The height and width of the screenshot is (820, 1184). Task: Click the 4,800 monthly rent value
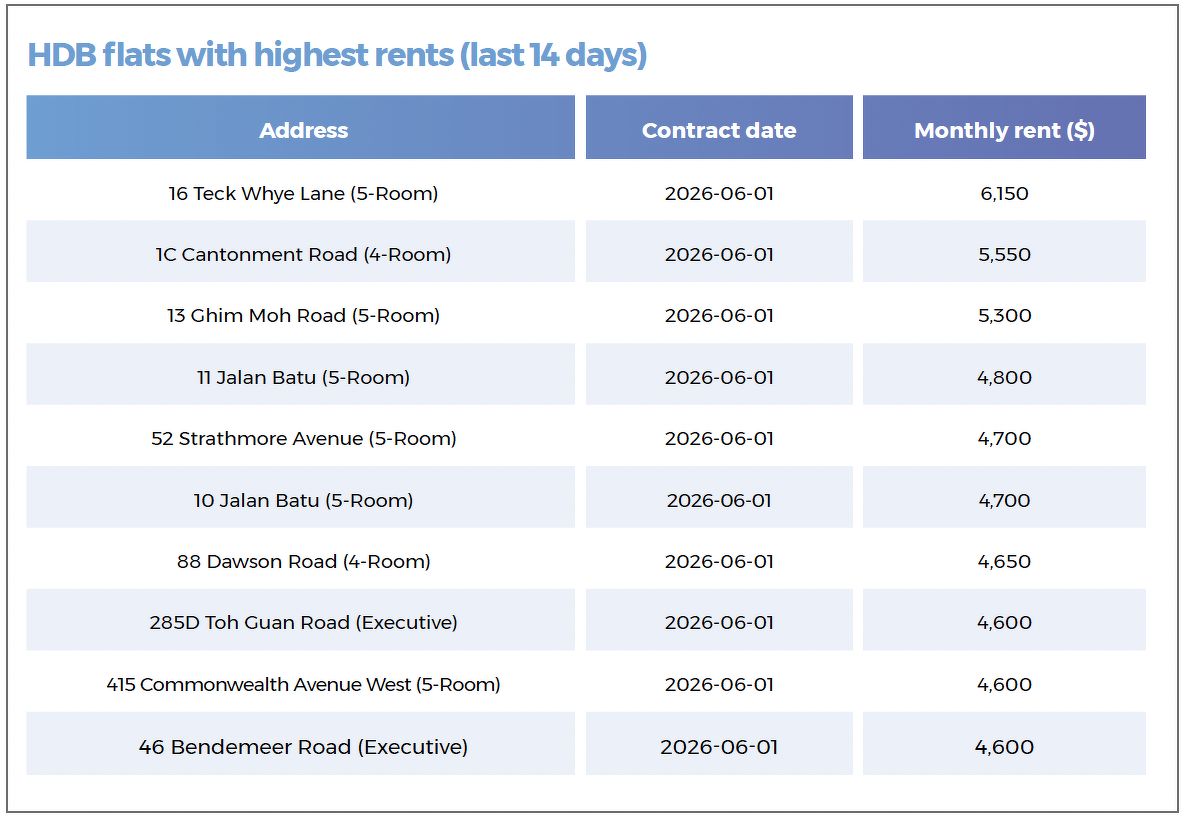pos(1004,378)
